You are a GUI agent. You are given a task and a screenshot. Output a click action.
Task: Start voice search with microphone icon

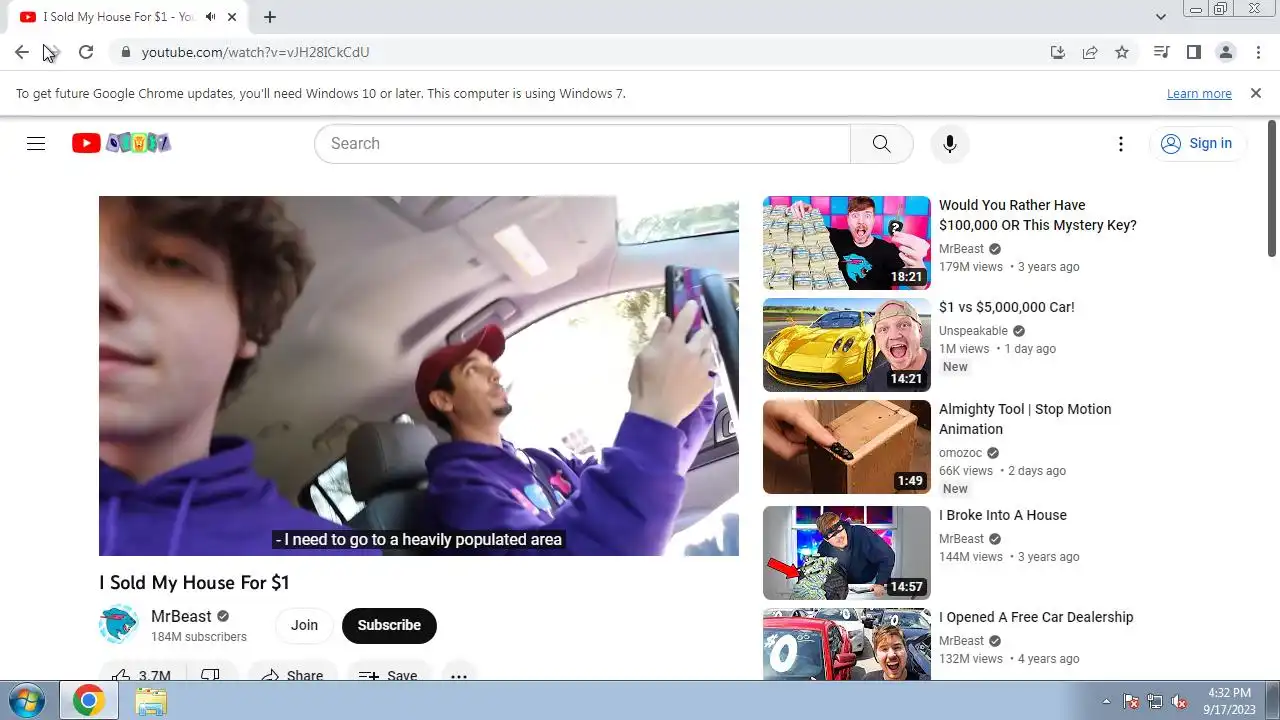click(950, 143)
